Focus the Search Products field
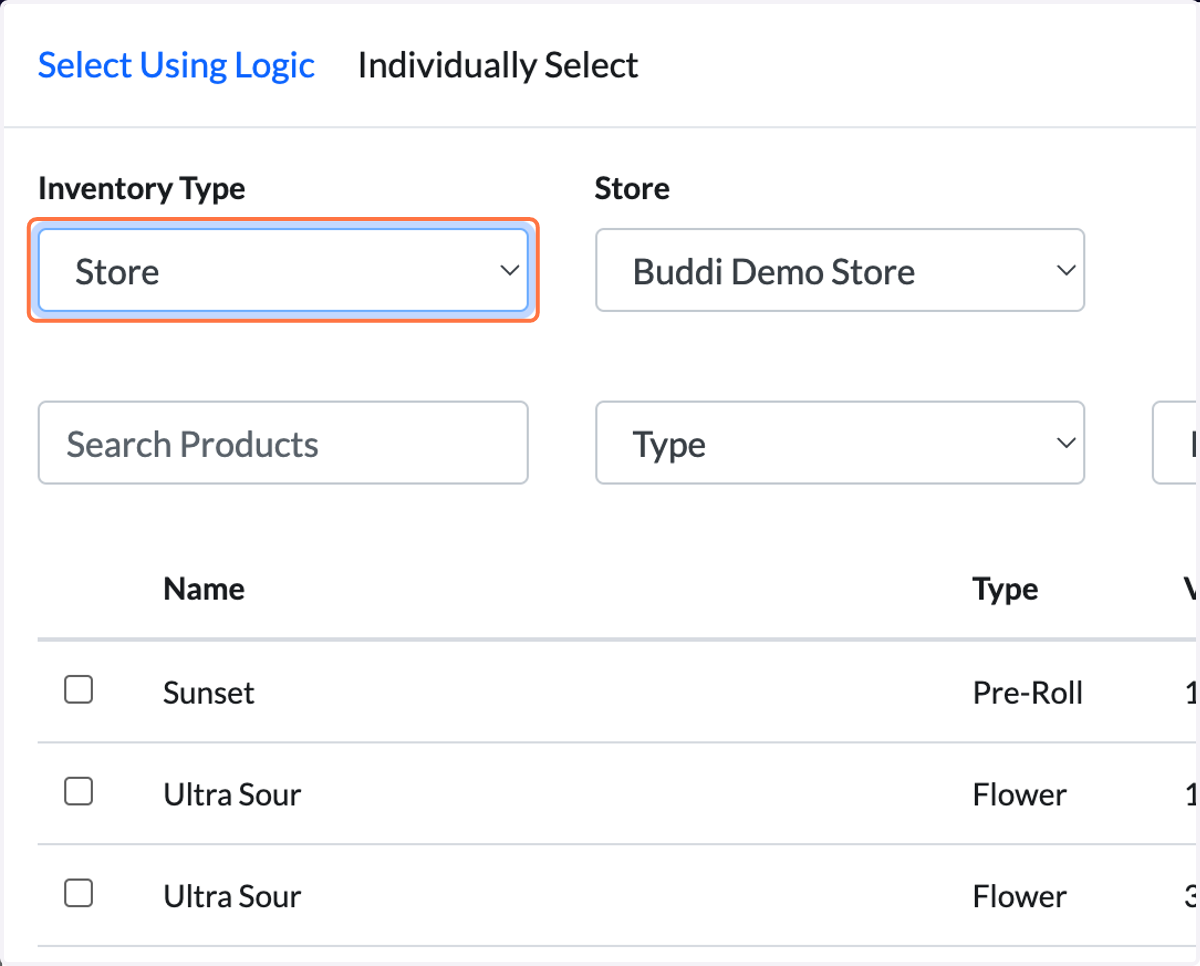 coord(283,444)
